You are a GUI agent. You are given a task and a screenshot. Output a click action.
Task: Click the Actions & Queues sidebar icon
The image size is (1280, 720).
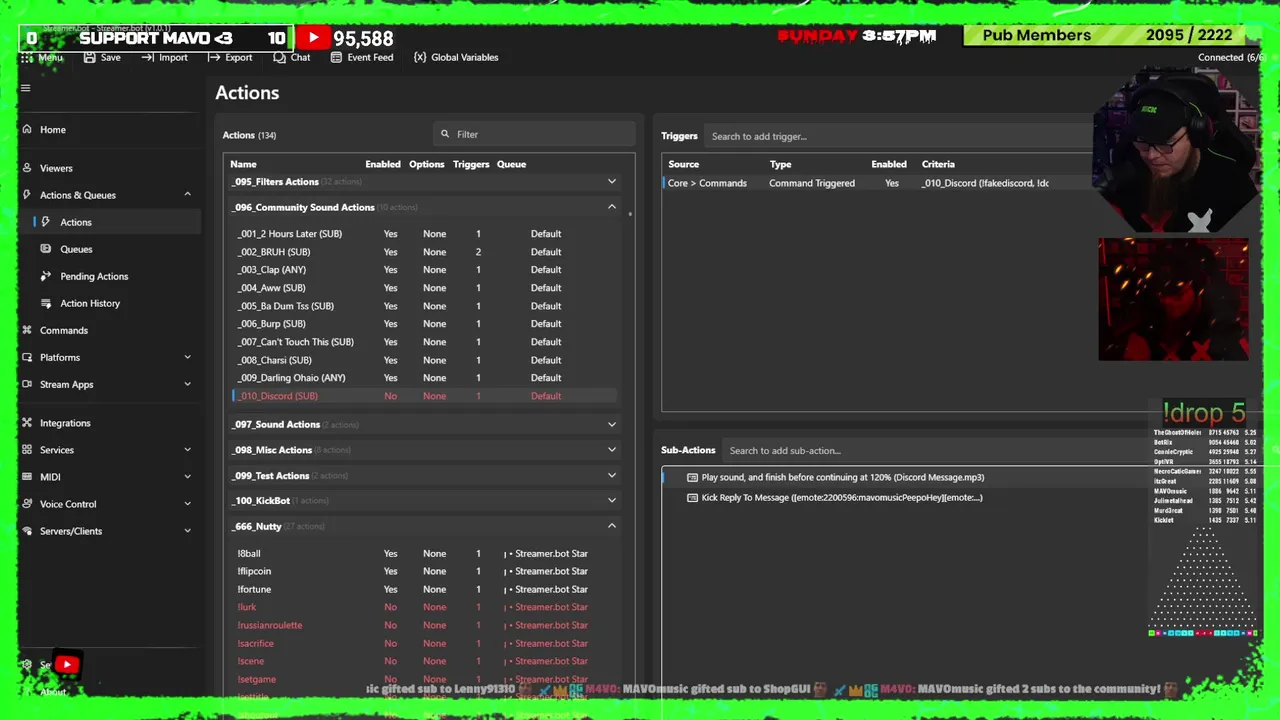pos(27,195)
